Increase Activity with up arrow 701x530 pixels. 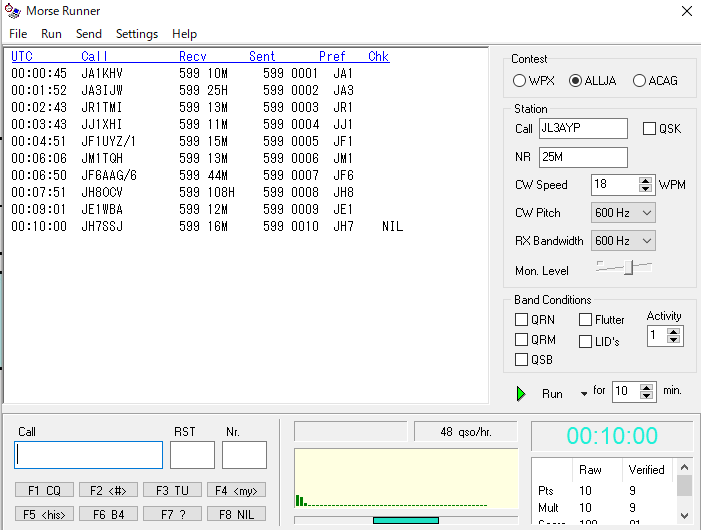coord(673,332)
